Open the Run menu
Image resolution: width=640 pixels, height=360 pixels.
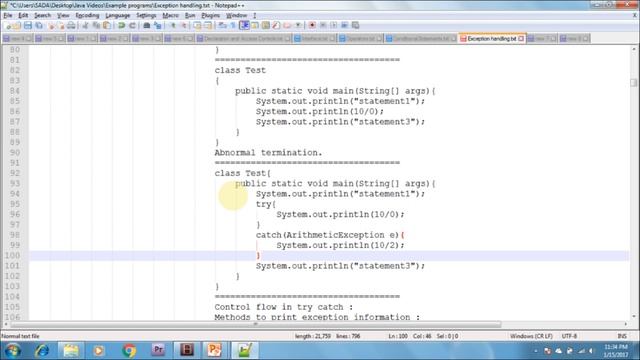coord(190,16)
